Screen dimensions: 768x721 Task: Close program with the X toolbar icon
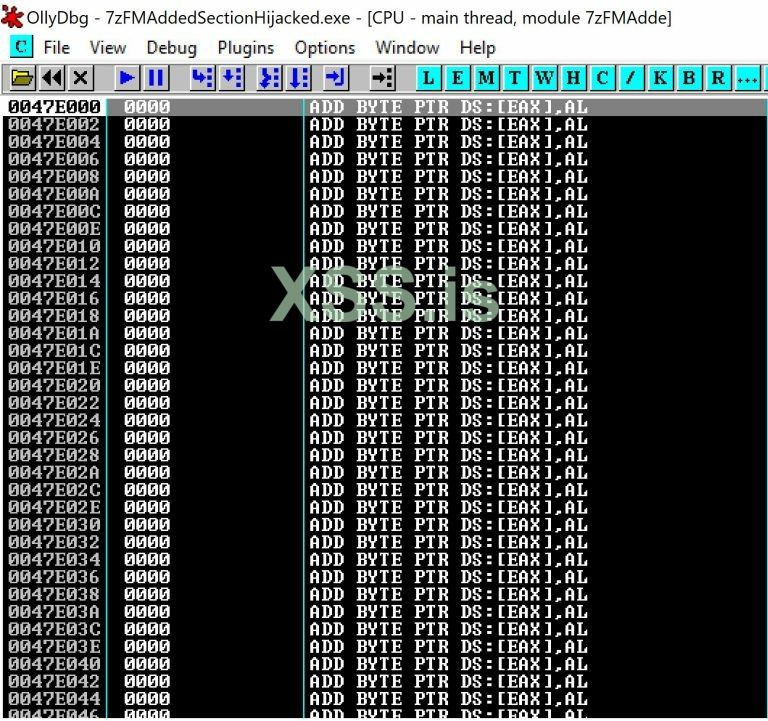[x=80, y=78]
